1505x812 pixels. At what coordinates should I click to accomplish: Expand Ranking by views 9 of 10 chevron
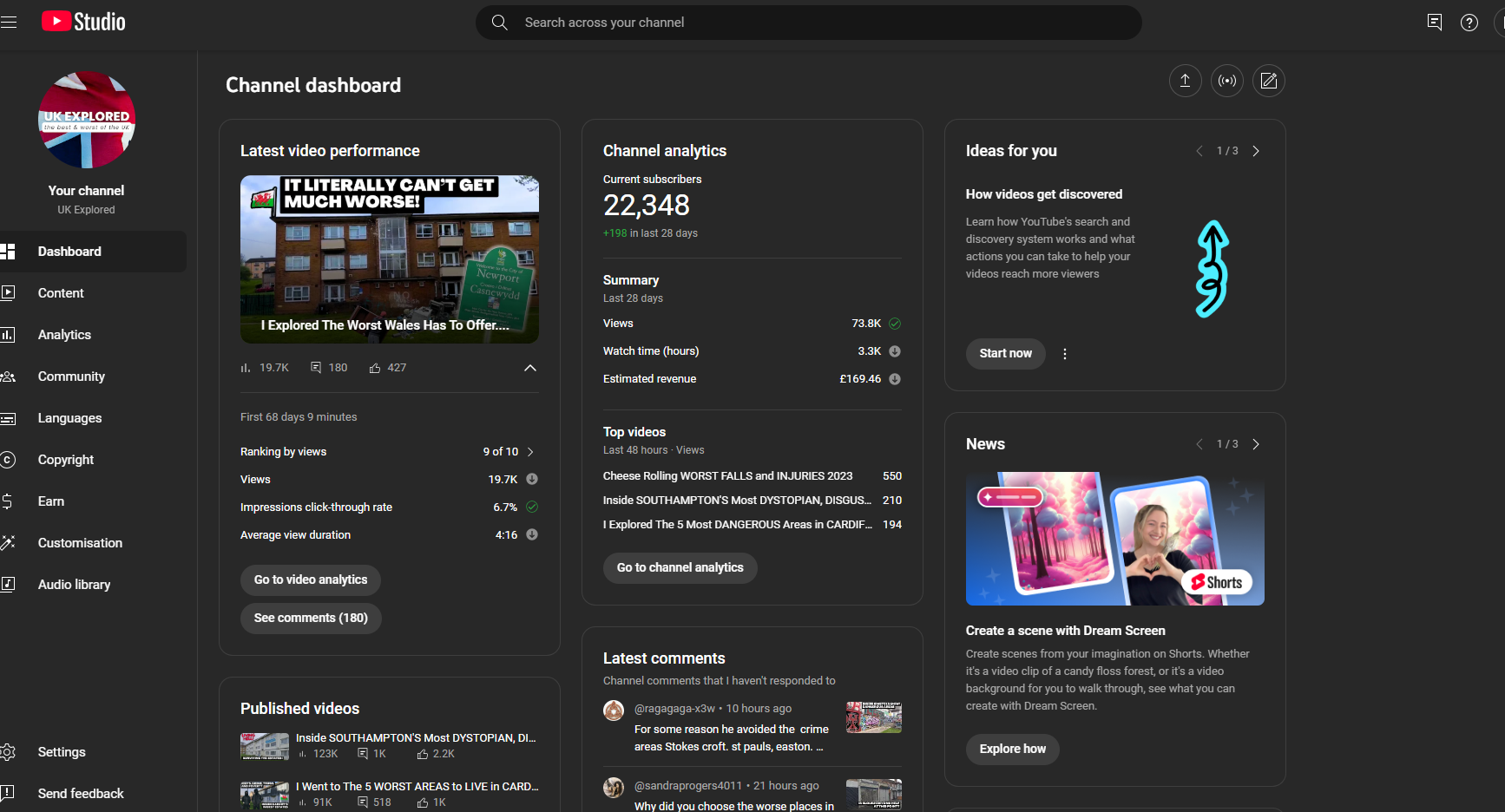[530, 452]
